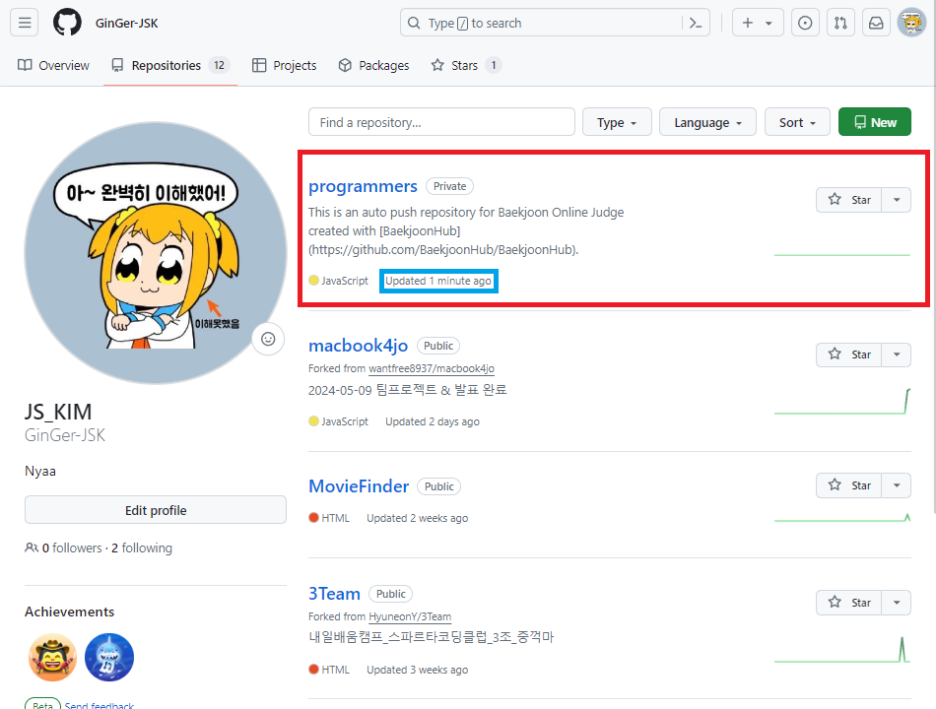Open the hamburger navigation menu
Image resolution: width=936 pixels, height=709 pixels.
[24, 23]
